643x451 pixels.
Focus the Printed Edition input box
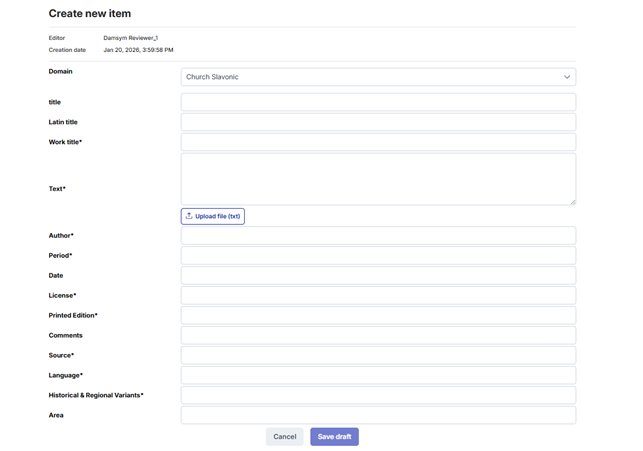(x=378, y=316)
